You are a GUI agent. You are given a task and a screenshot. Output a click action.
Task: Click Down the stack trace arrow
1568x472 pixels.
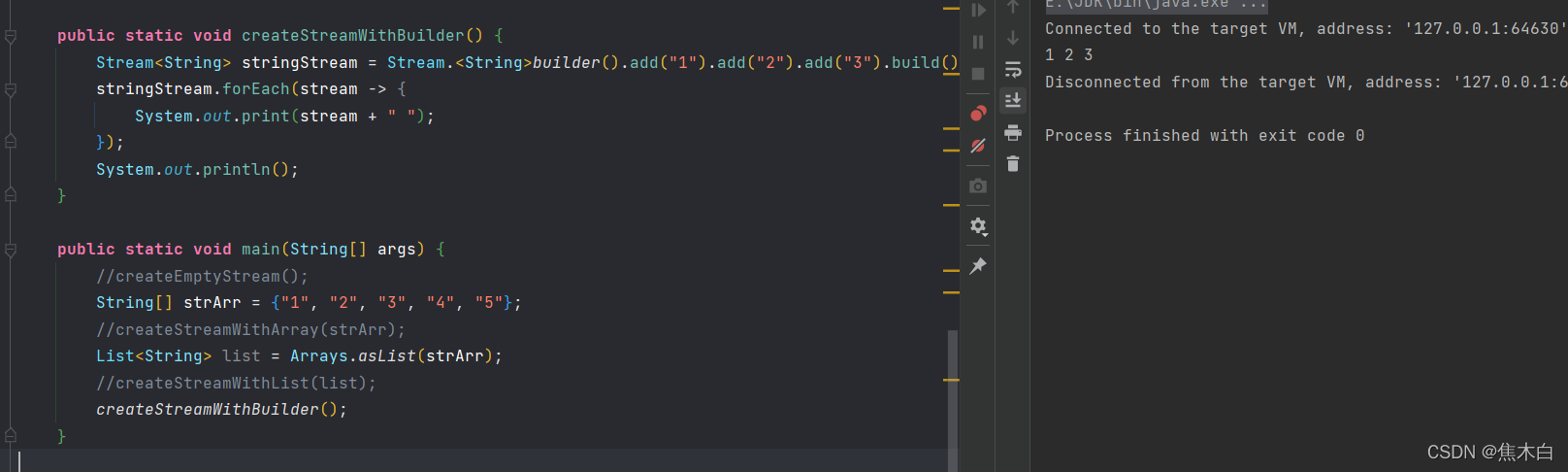point(1013,38)
